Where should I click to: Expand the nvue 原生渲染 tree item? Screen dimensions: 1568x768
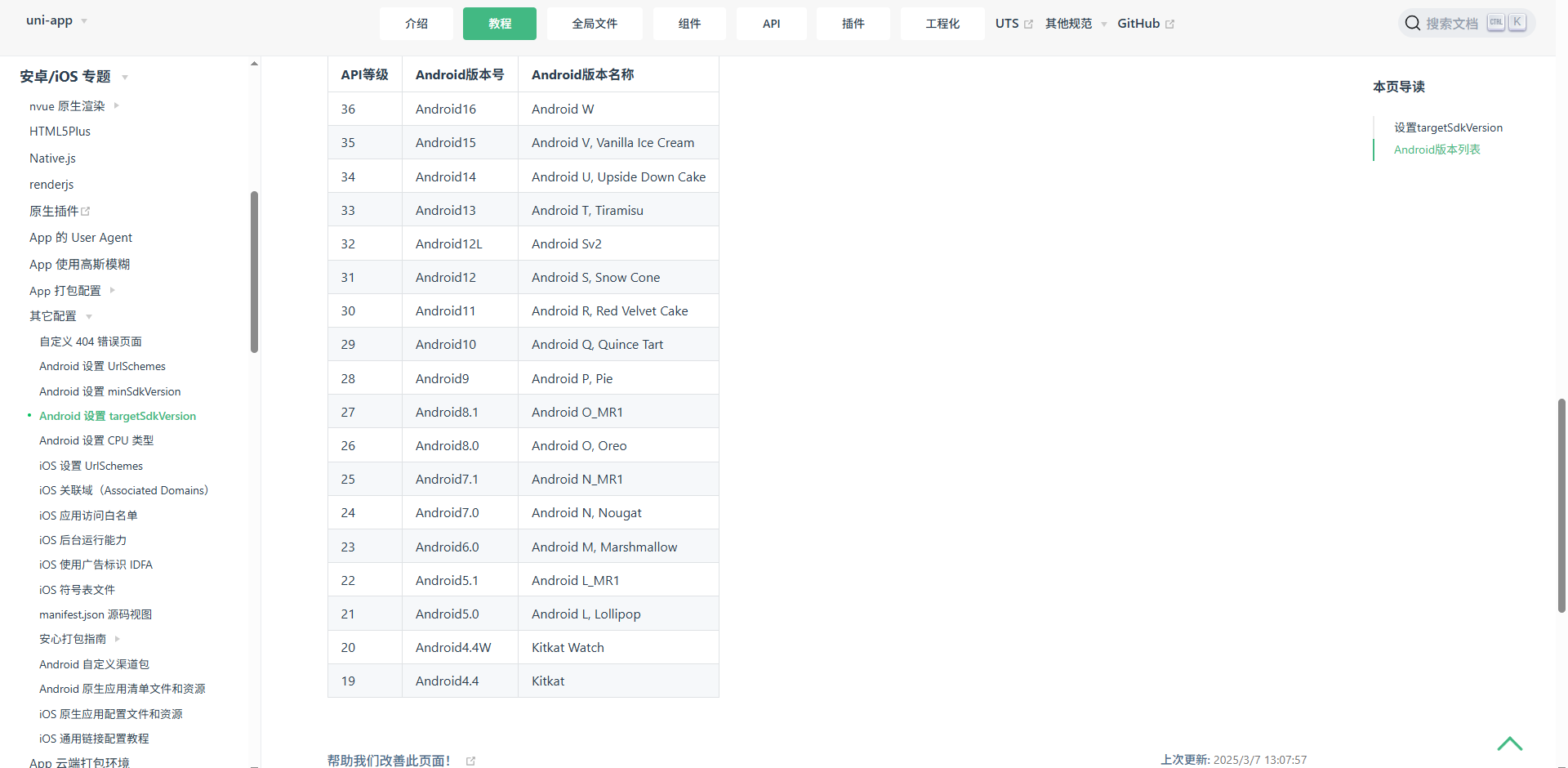[117, 105]
